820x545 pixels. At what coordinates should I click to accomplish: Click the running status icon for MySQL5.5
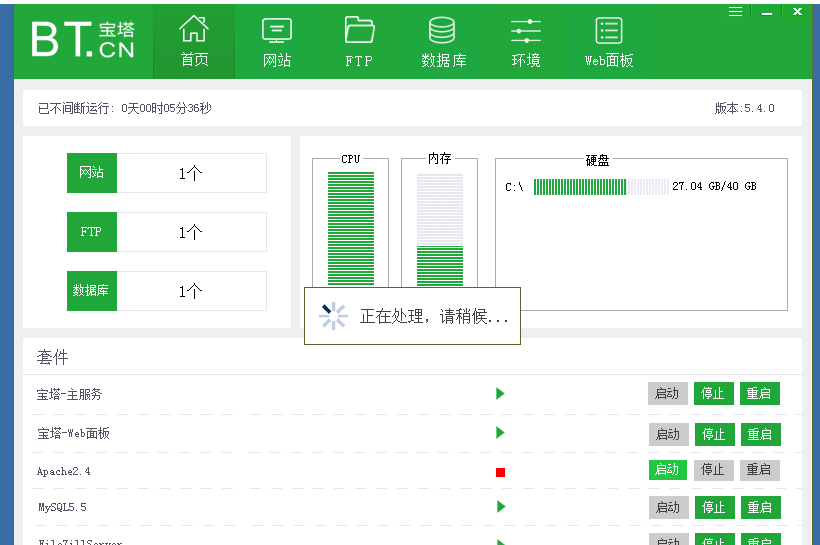(x=500, y=506)
